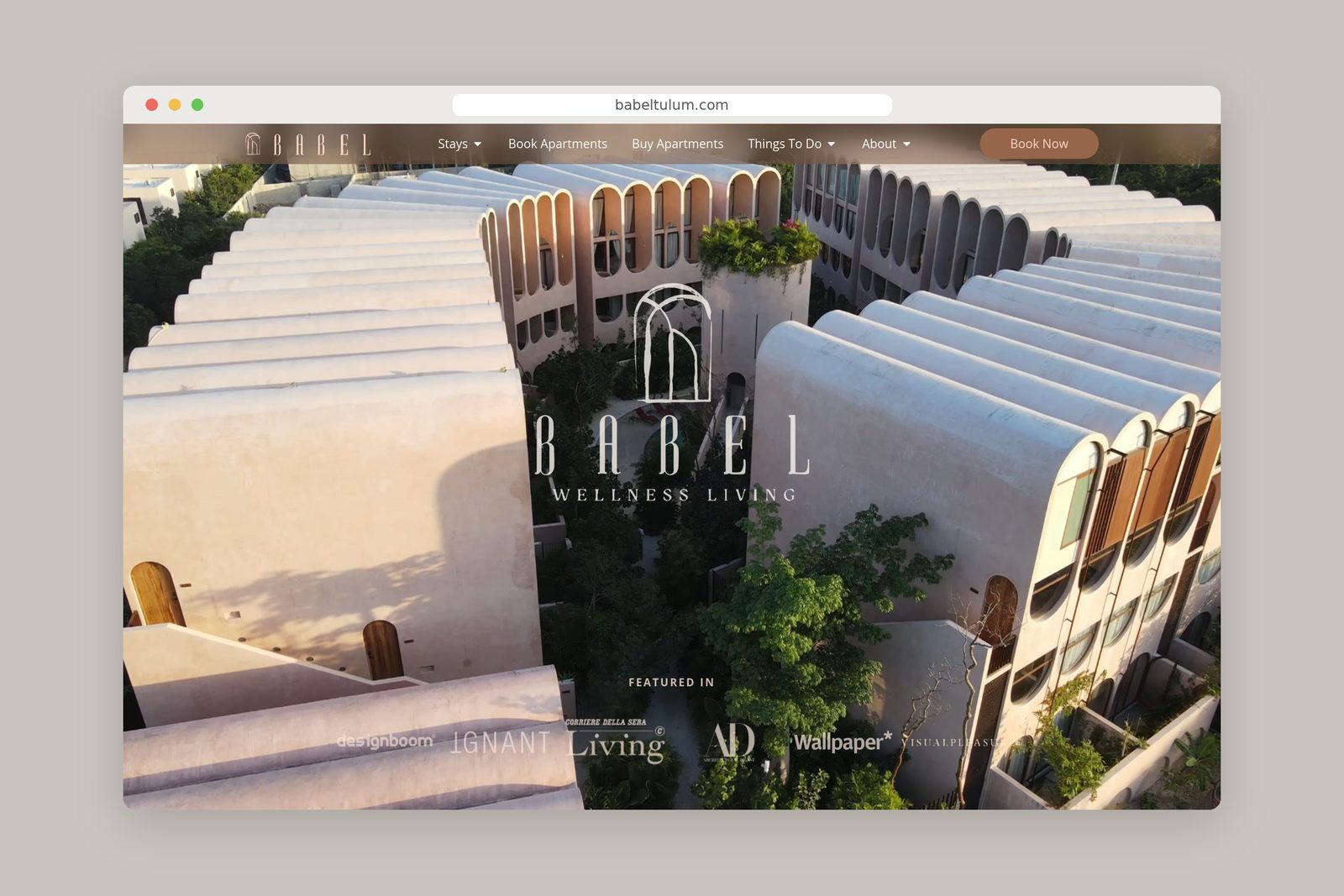Click the red close window dot
The image size is (1344, 896).
coord(152,105)
